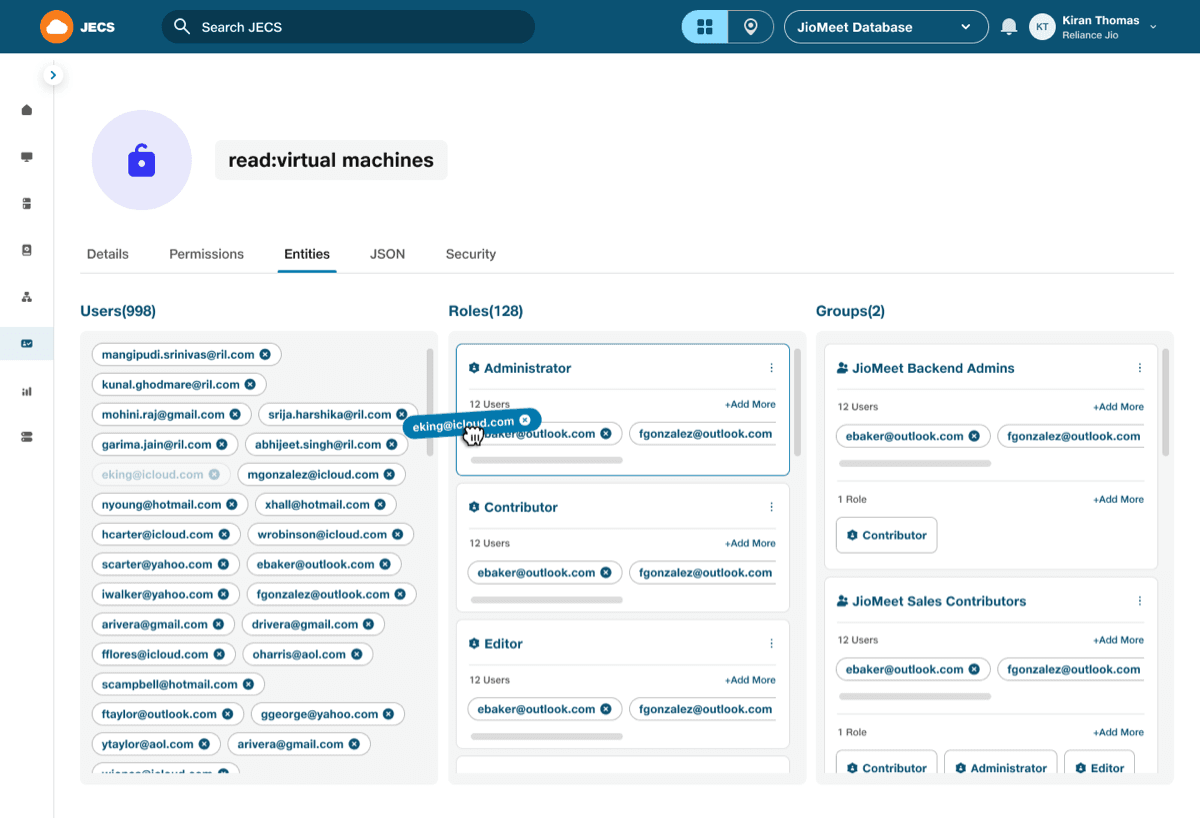Open JioMeet Backend Admins three-dot menu
Screen dimensions: 1200x819
[1139, 368]
